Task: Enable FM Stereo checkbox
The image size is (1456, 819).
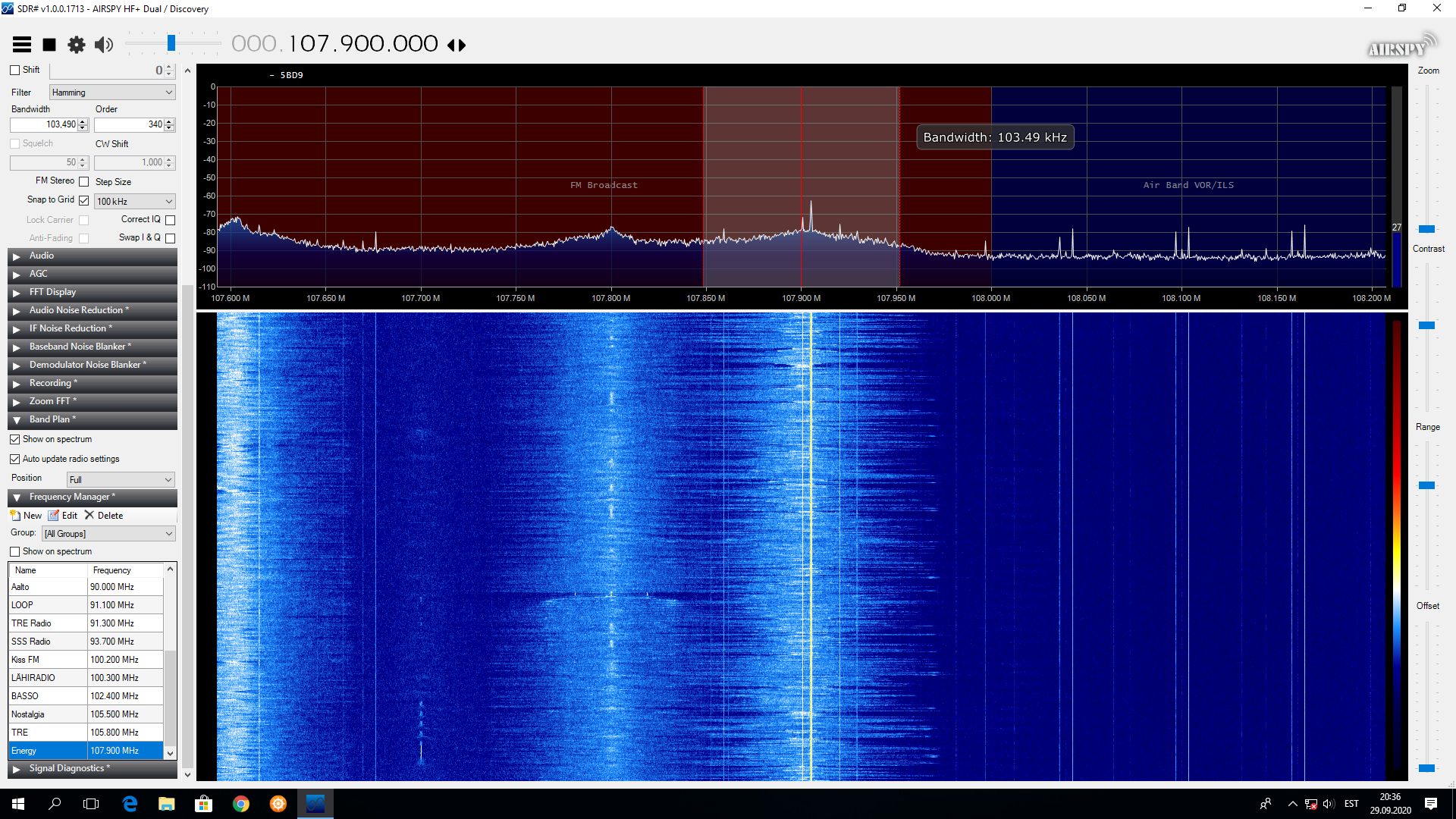Action: coord(84,182)
